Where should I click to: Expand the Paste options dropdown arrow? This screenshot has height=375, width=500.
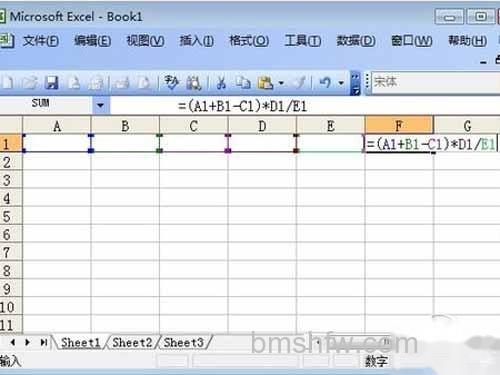point(281,83)
